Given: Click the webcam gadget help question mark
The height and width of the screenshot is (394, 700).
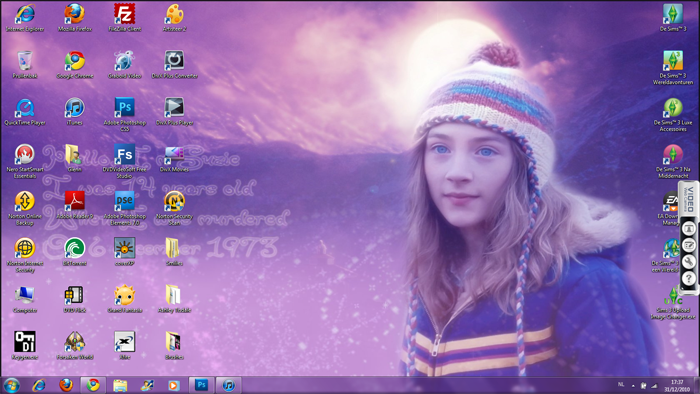Looking at the screenshot, I should tap(689, 278).
